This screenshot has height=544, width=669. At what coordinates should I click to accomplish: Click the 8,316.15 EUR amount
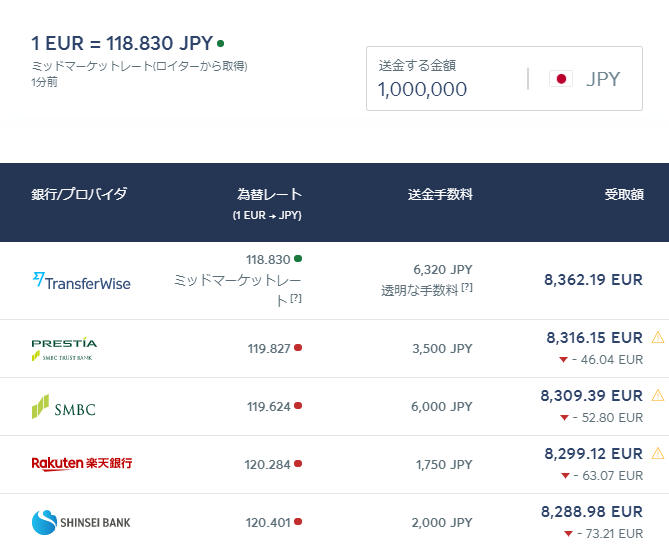pyautogui.click(x=595, y=338)
